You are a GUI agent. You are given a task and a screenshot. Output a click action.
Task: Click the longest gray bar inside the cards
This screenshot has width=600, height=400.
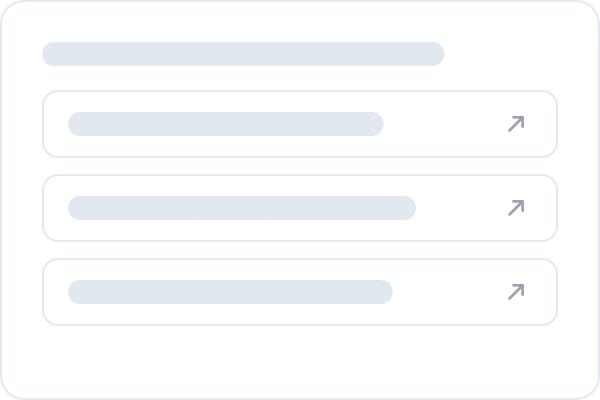pos(241,208)
